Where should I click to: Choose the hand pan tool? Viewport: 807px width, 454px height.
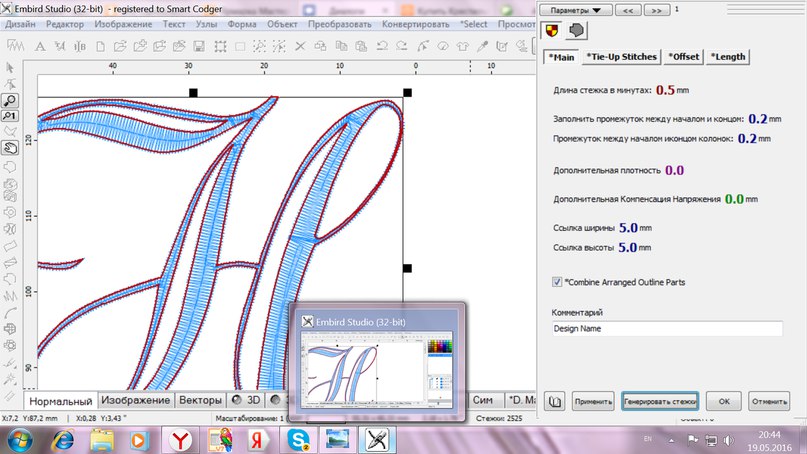click(10, 148)
